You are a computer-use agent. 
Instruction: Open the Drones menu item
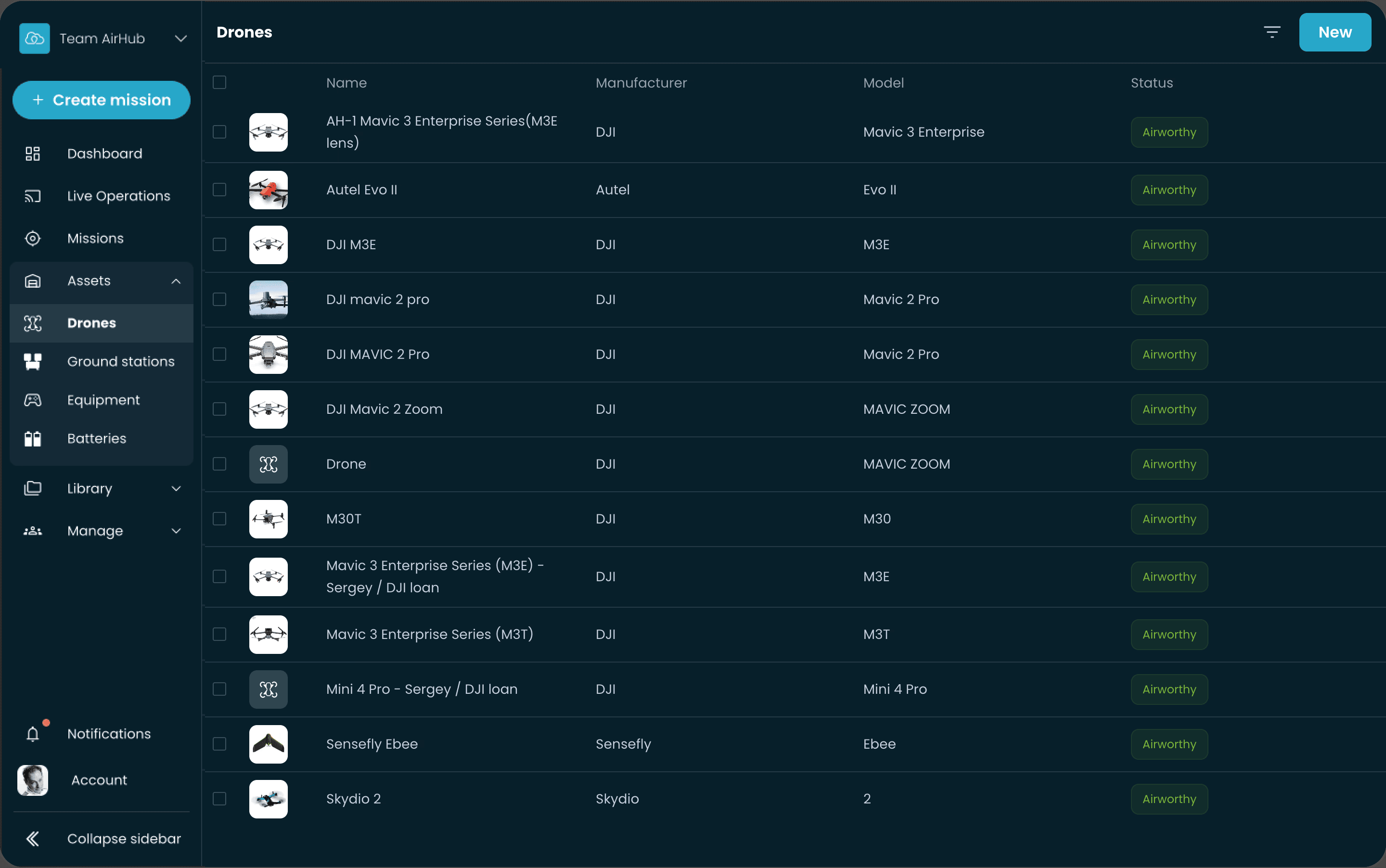92,323
